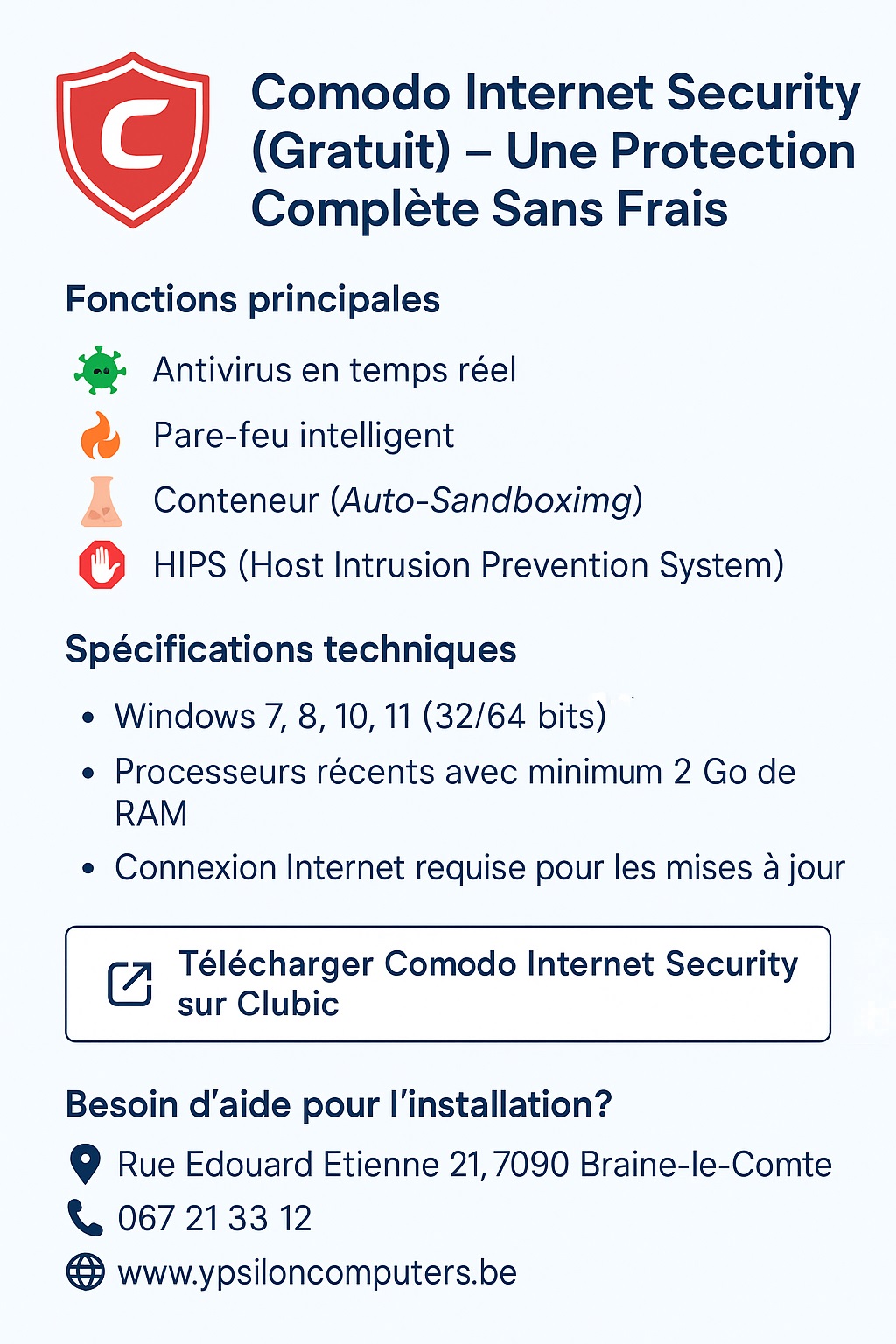Open the www.ypsiloncomputers.be website link

pos(317,1272)
